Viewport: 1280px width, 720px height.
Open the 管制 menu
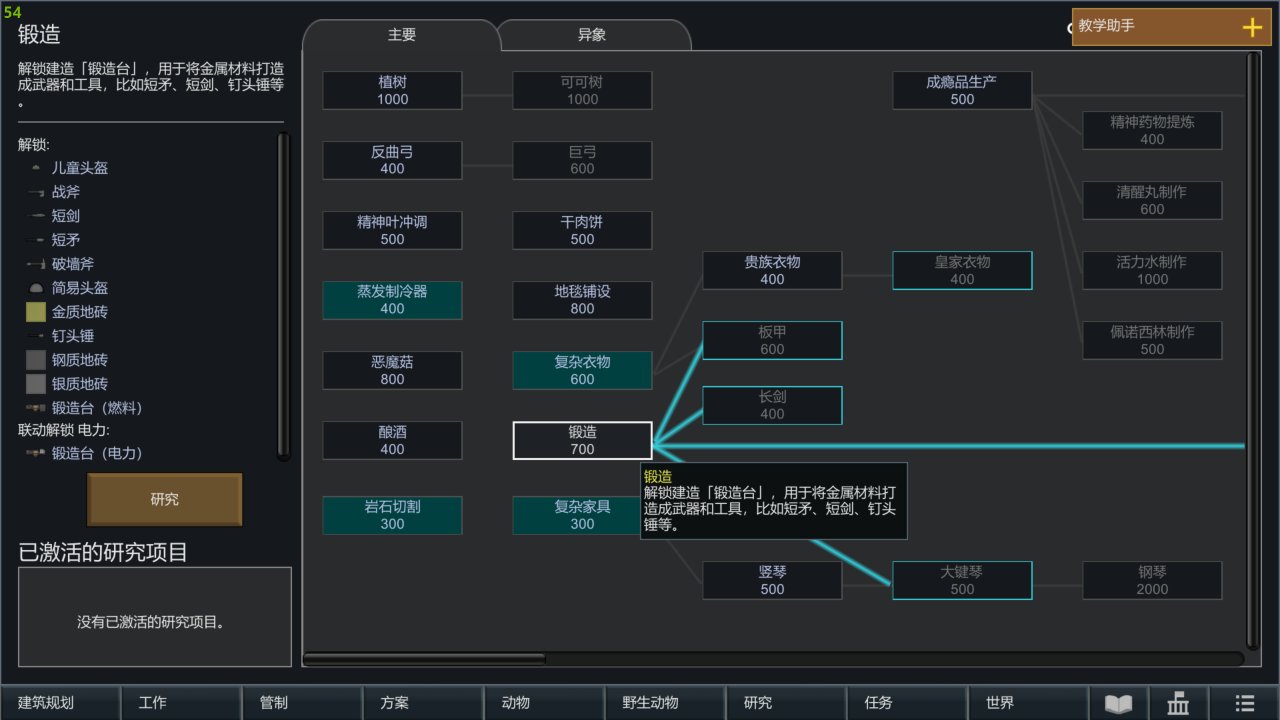(x=302, y=703)
